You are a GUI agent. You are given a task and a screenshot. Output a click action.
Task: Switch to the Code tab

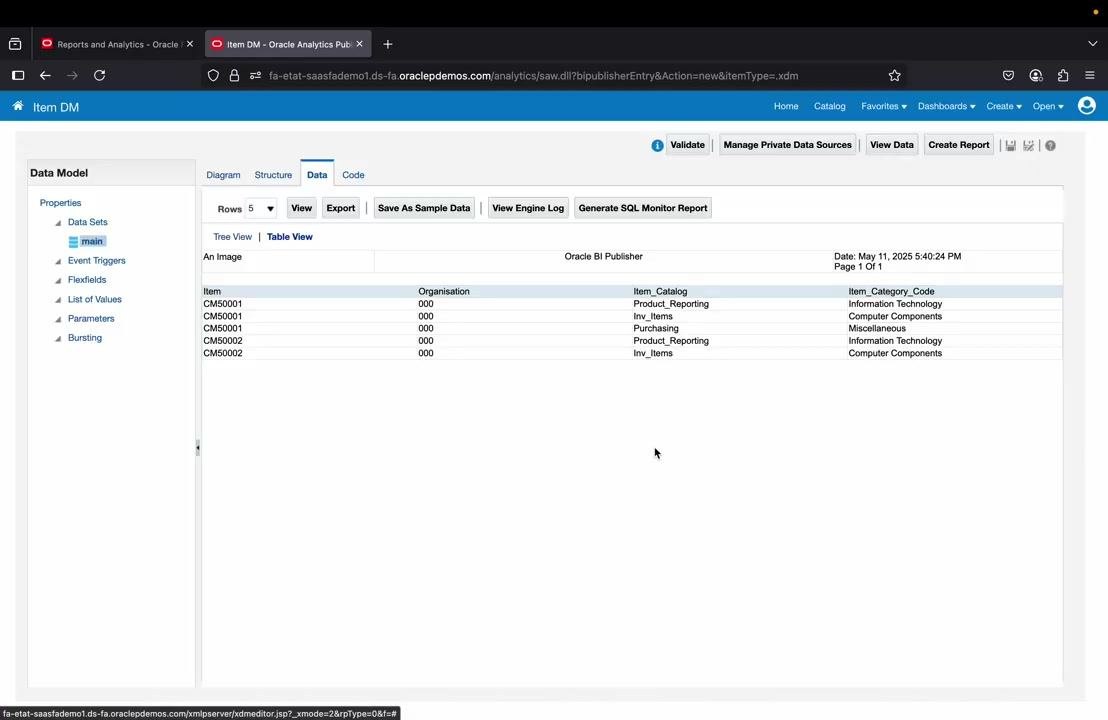[353, 175]
